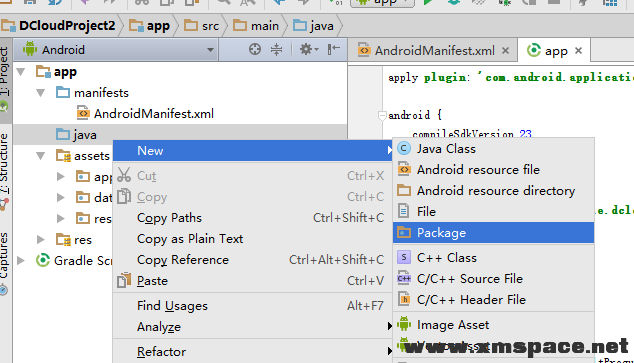The image size is (634, 363).
Task: Create new File
Action: click(493, 212)
